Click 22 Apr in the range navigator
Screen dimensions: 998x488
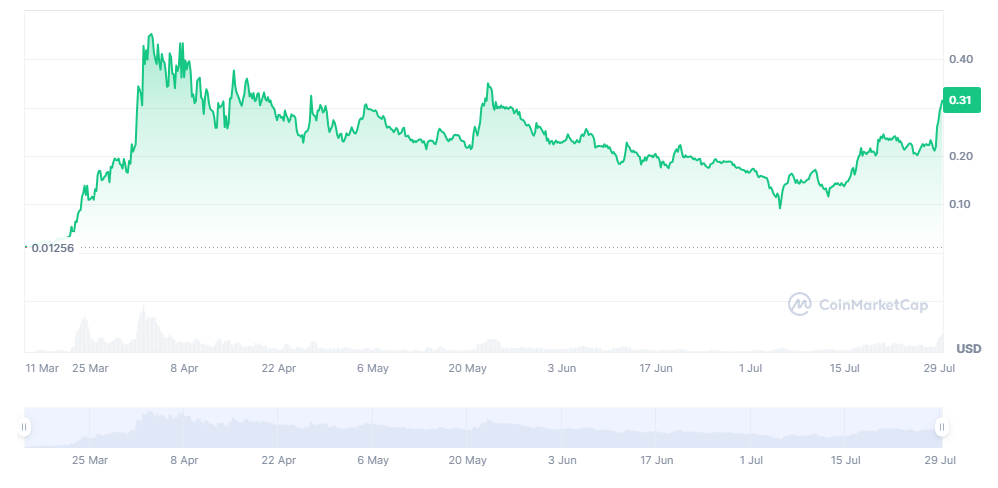278,460
